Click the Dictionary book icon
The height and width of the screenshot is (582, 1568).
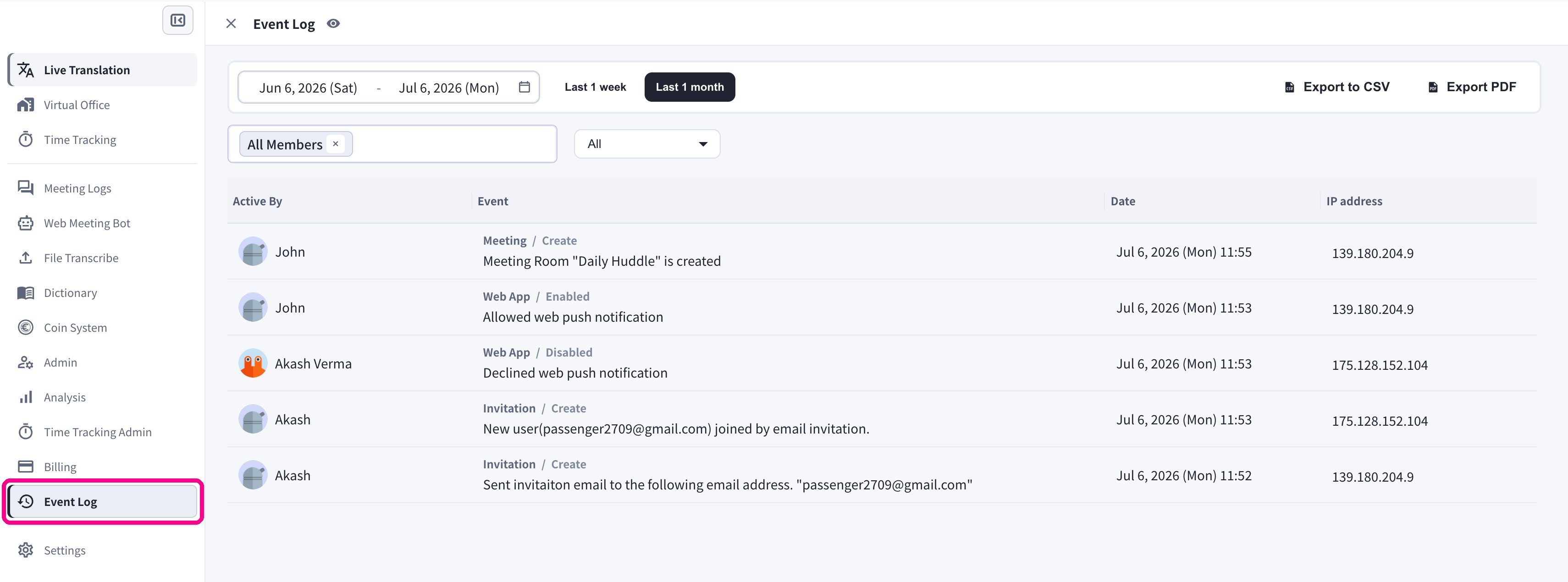[x=26, y=292]
